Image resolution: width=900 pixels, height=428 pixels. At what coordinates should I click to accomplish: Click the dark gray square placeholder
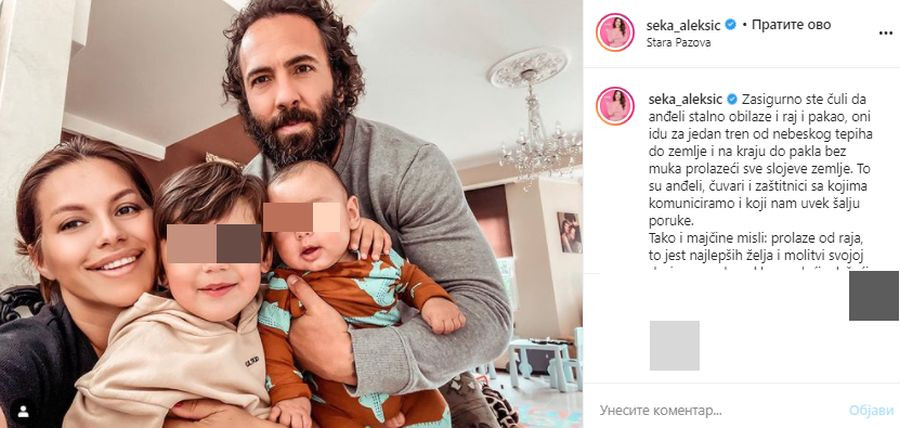(874, 295)
